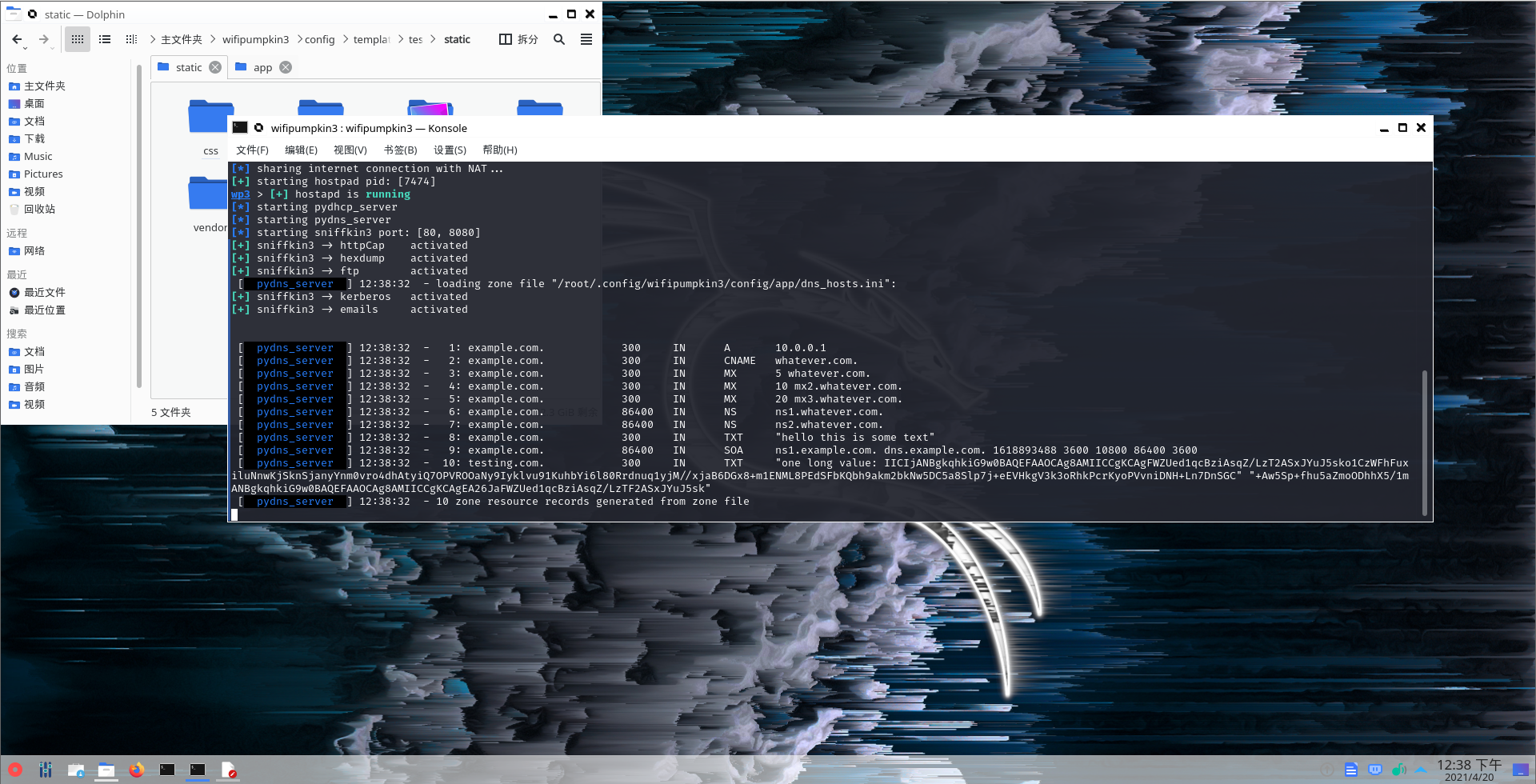
Task: Click the network tray icon
Action: 1375,770
